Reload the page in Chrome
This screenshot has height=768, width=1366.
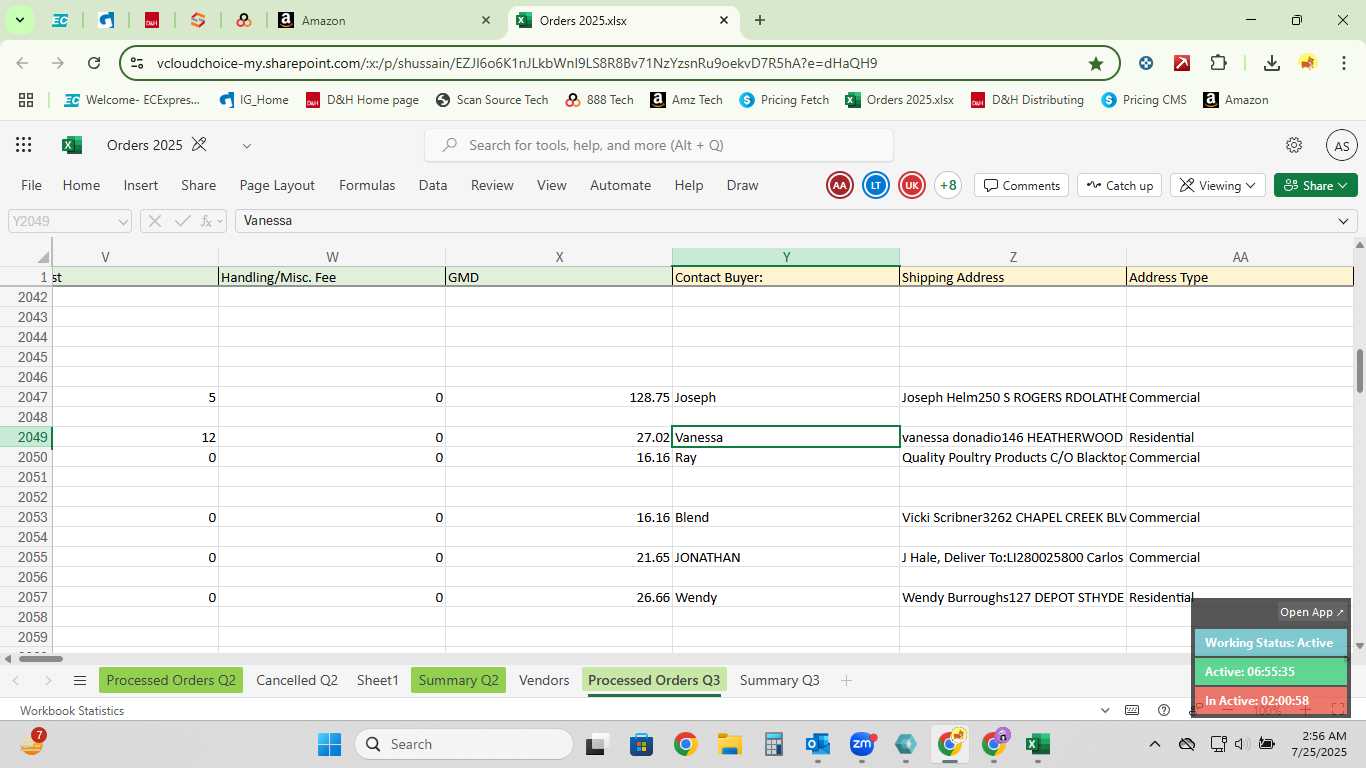[x=94, y=63]
